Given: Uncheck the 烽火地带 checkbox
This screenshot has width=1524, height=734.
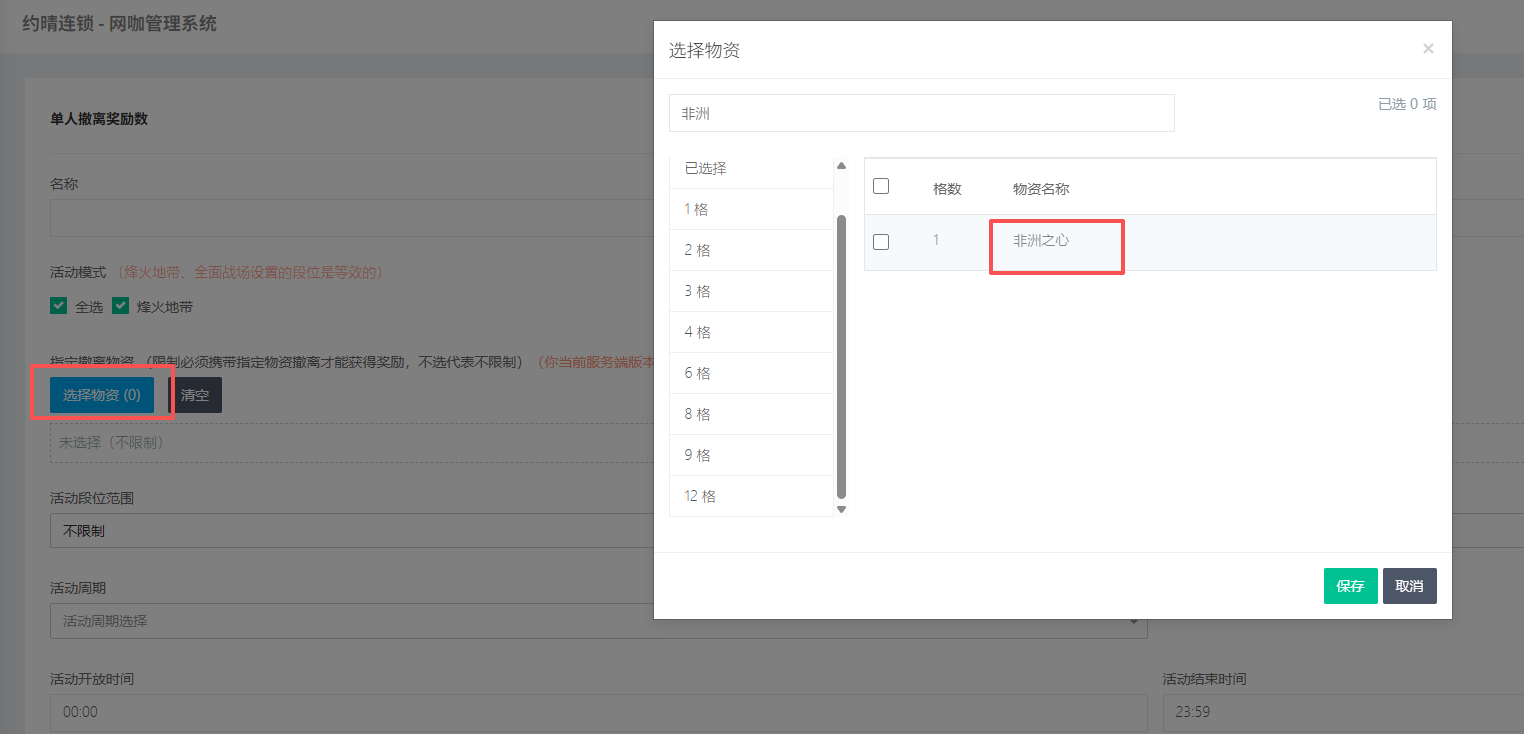Looking at the screenshot, I should tap(121, 306).
